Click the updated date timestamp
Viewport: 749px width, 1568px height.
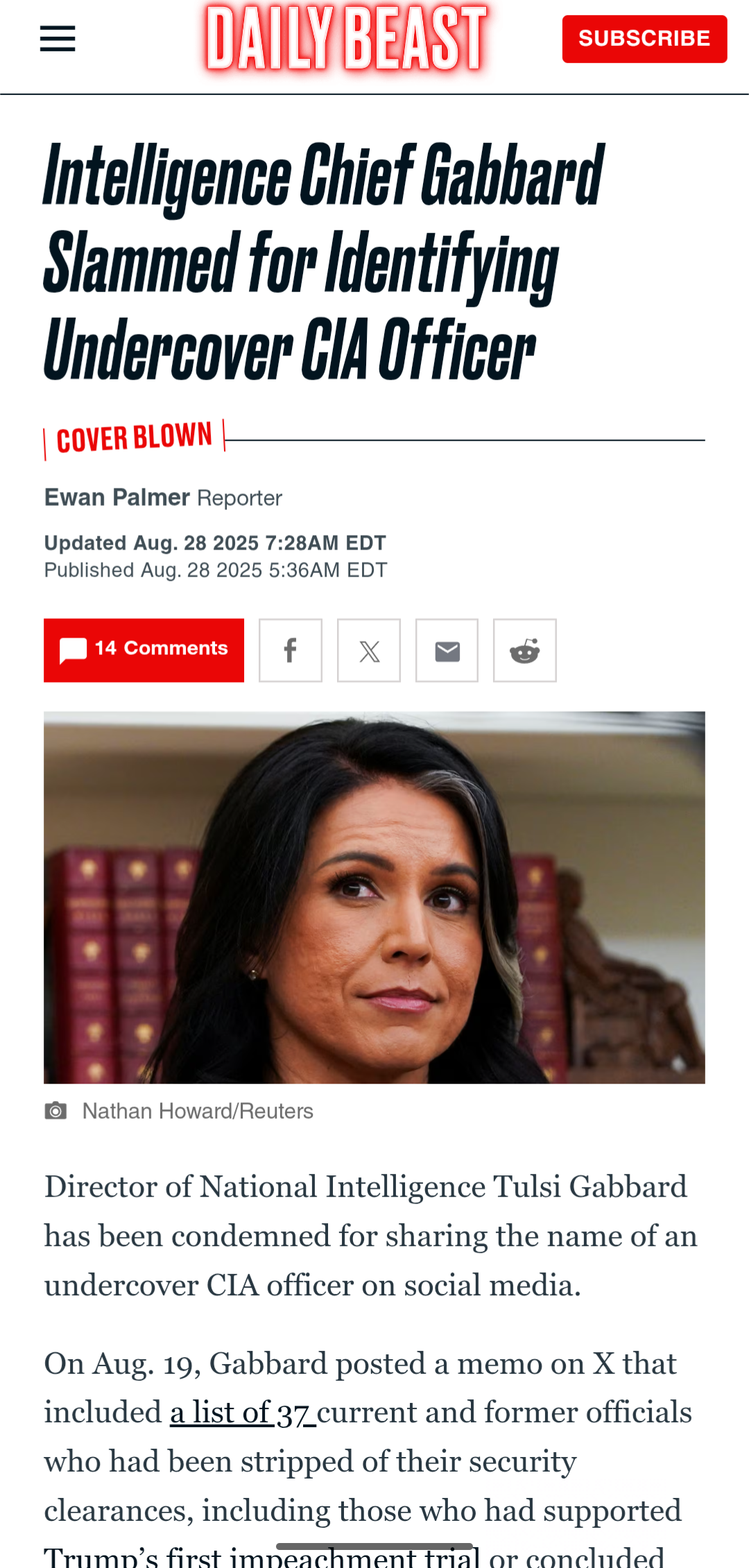pos(215,543)
